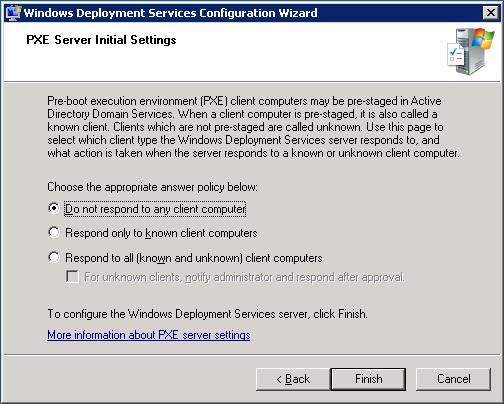Open "More information about PXE server settings" link
Viewport: 504px width, 404px height.
149,335
